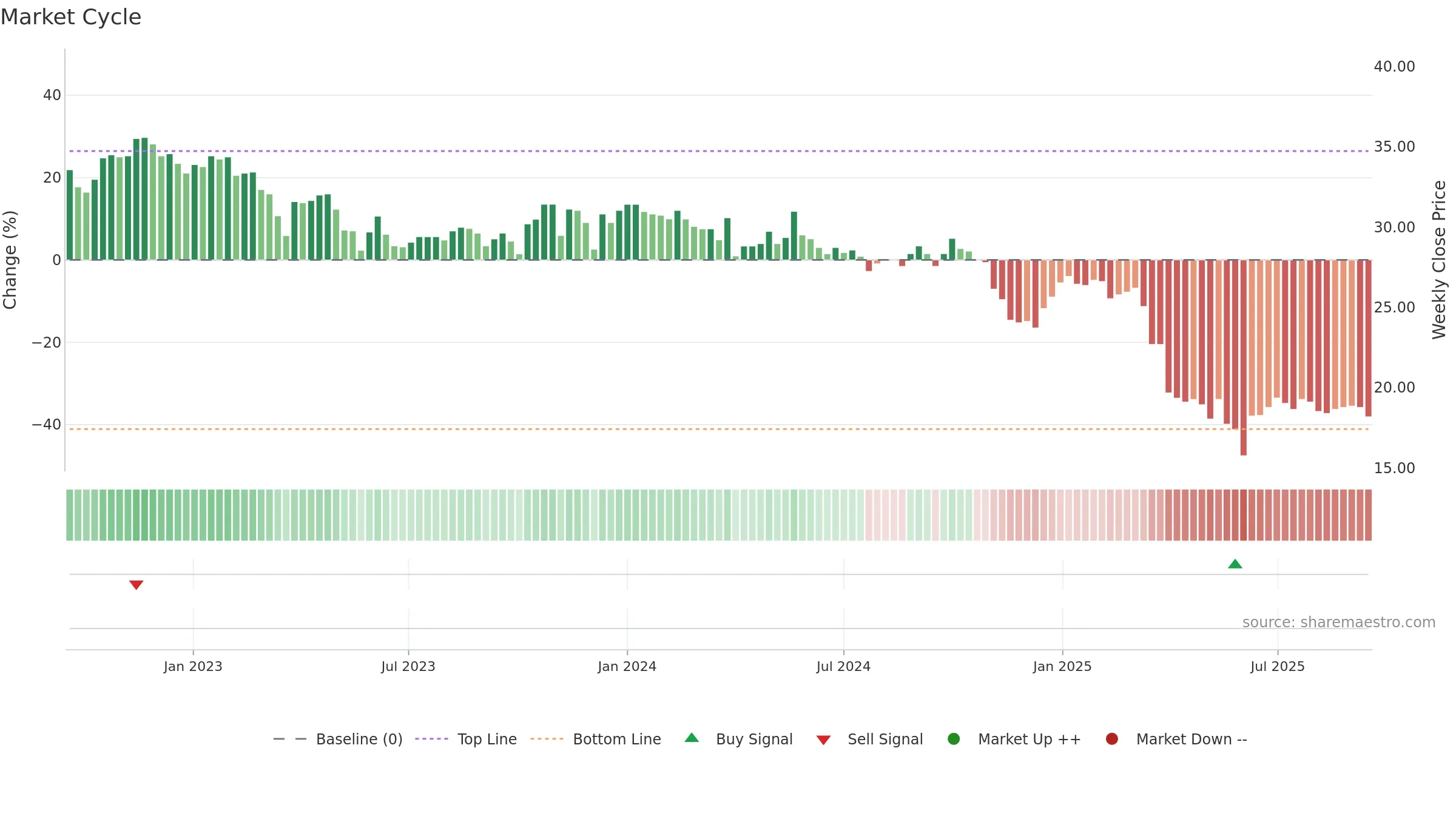Screen dimensions: 1456x819
Task: Click the orange dotted Bottom Line legend swatch
Action: pyautogui.click(x=547, y=739)
